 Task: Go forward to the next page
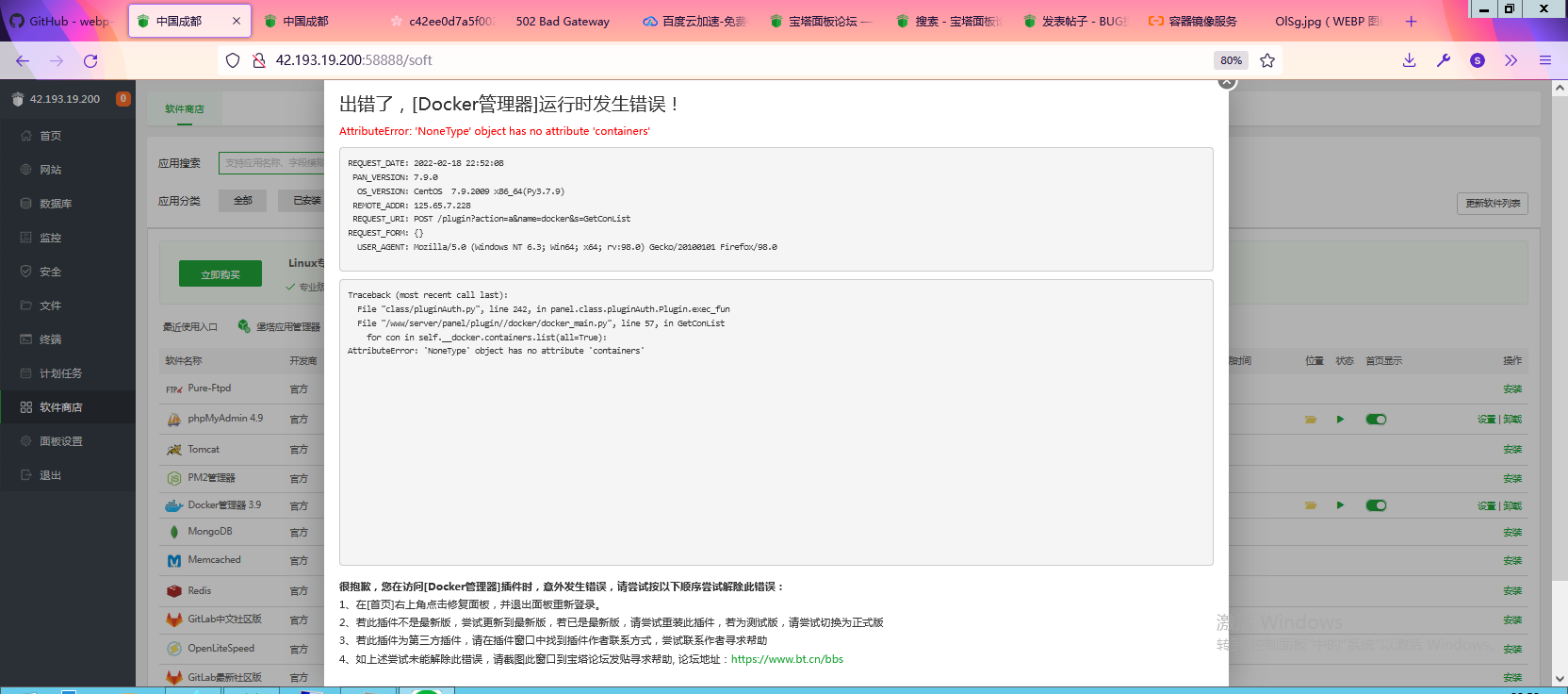tap(57, 60)
